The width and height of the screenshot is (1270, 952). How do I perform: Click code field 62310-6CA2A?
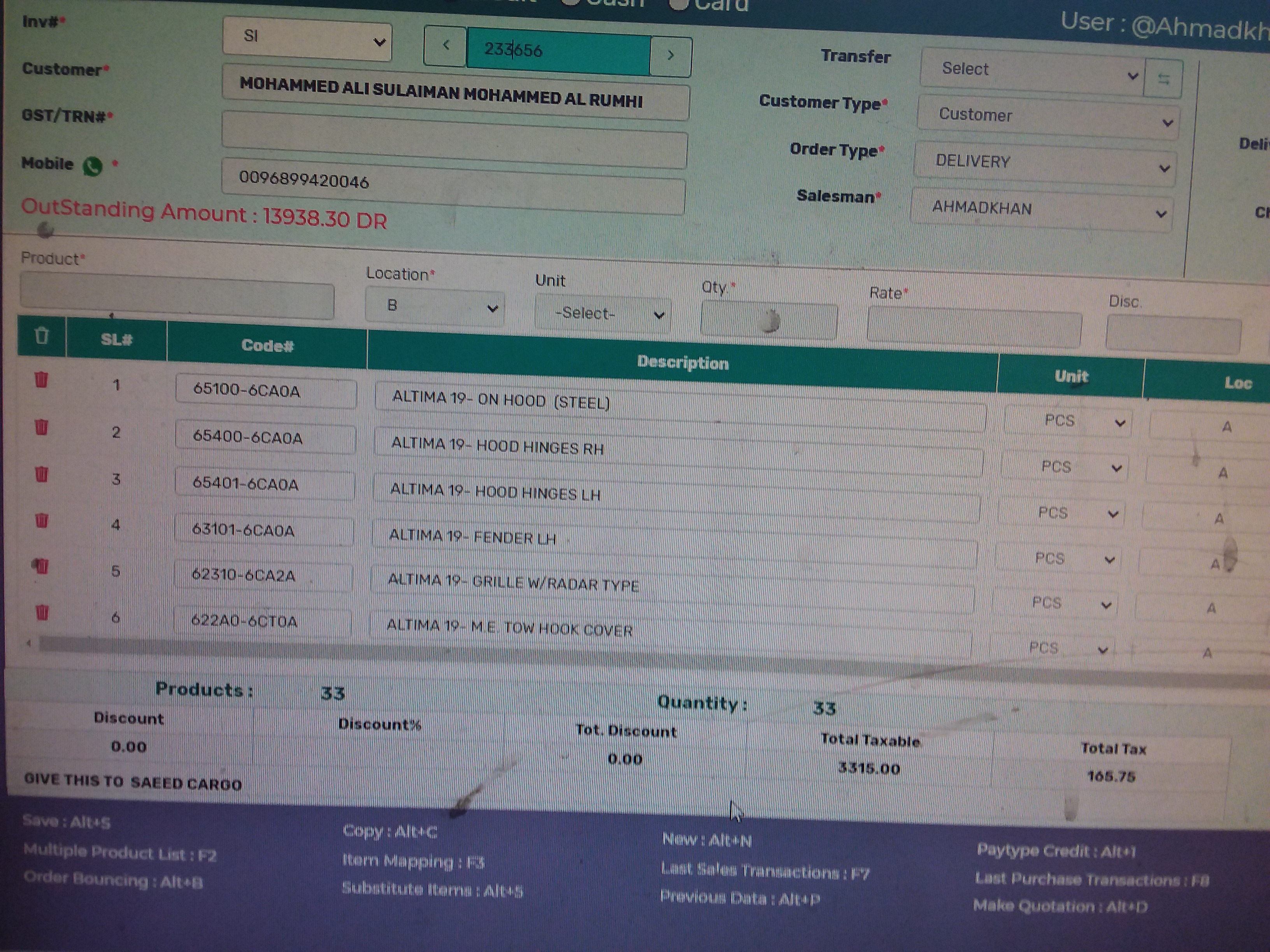[x=263, y=575]
